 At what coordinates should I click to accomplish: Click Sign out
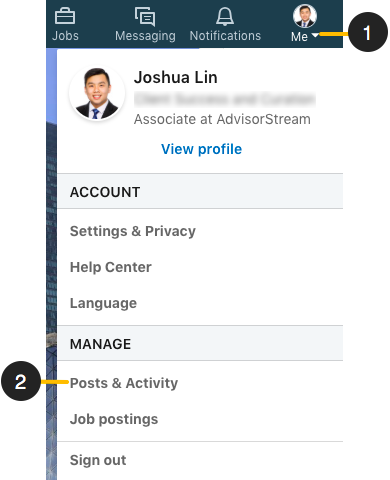click(x=98, y=460)
